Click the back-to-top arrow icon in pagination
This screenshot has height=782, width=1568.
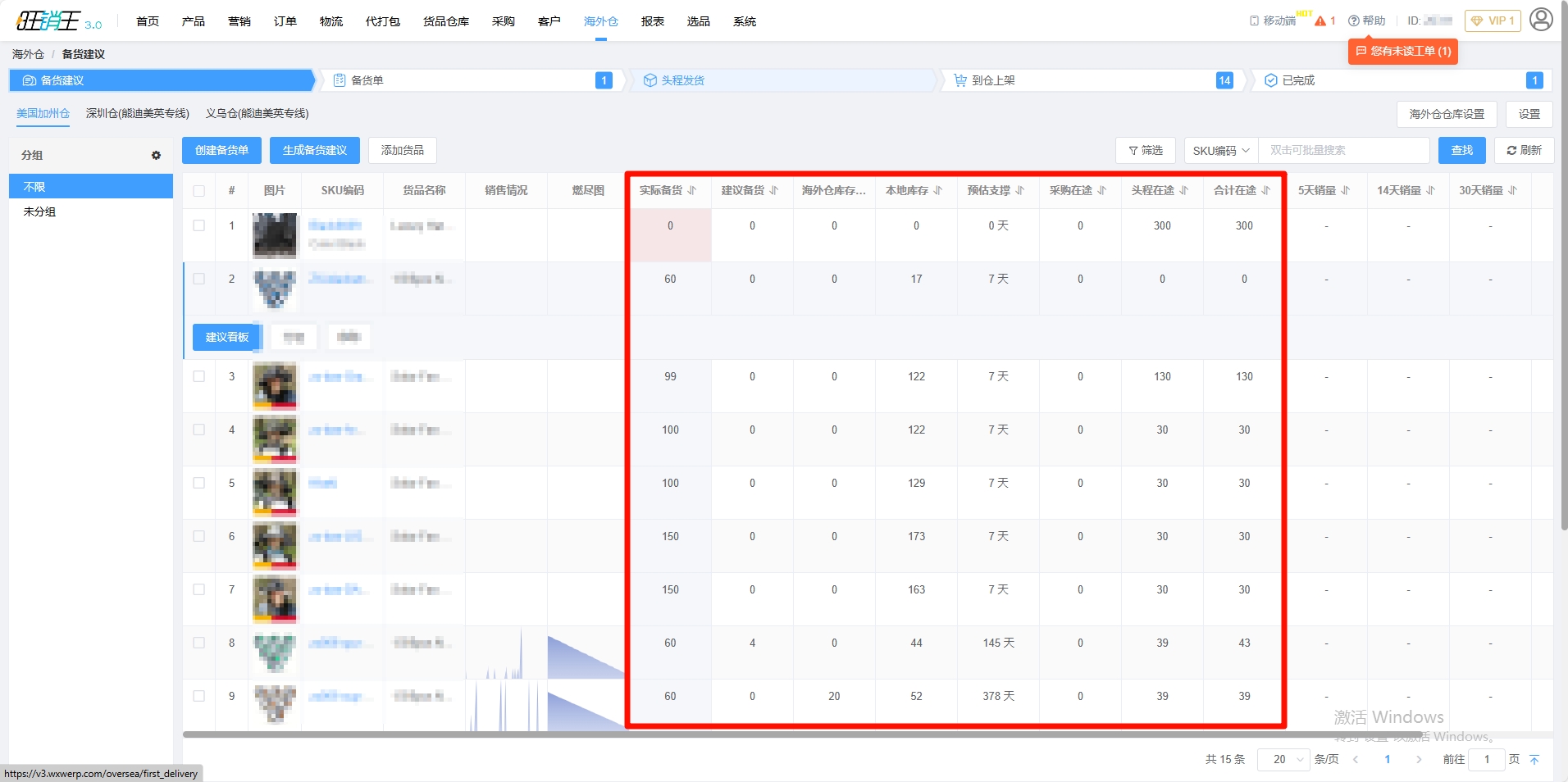[x=1534, y=760]
